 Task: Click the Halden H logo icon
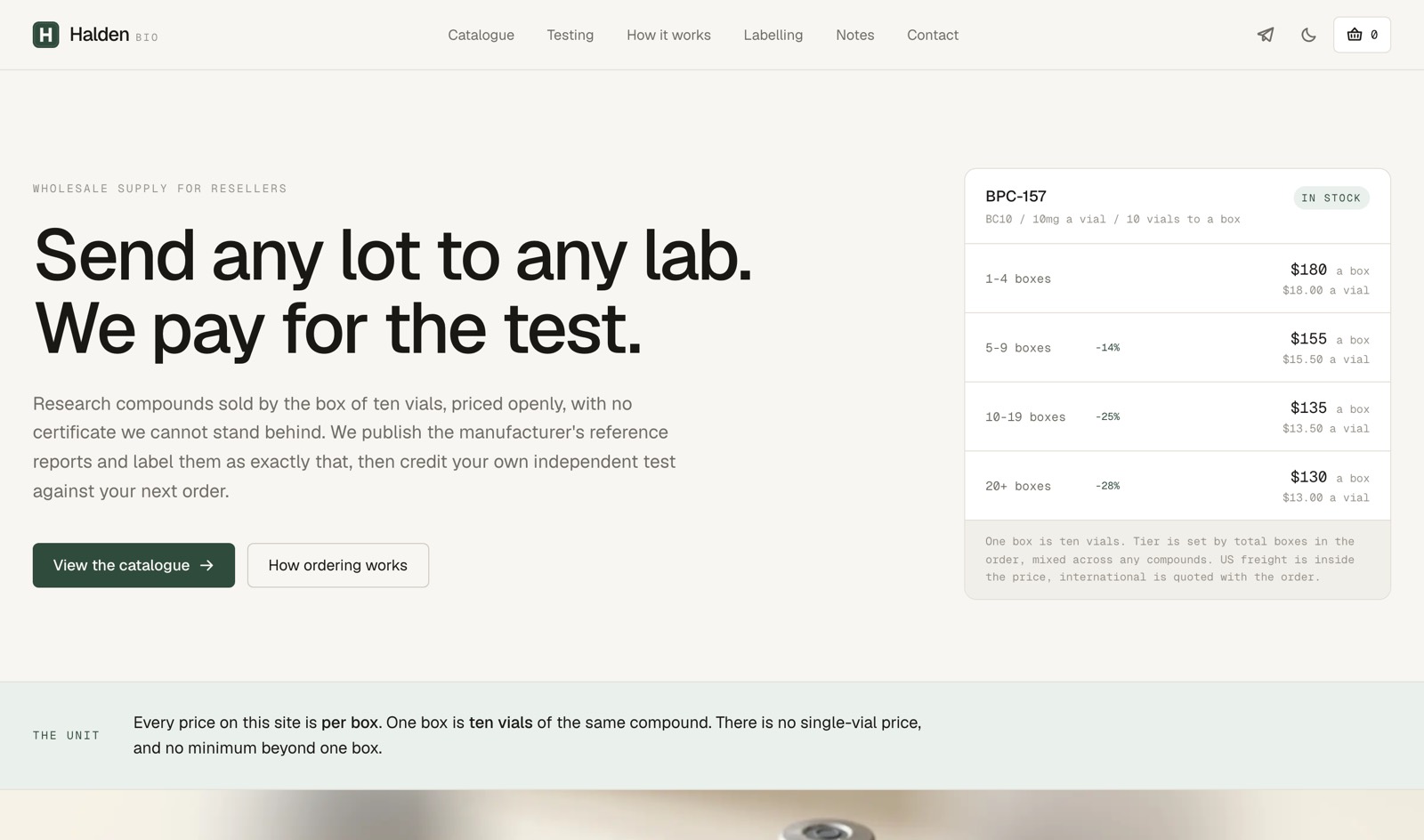[x=45, y=35]
